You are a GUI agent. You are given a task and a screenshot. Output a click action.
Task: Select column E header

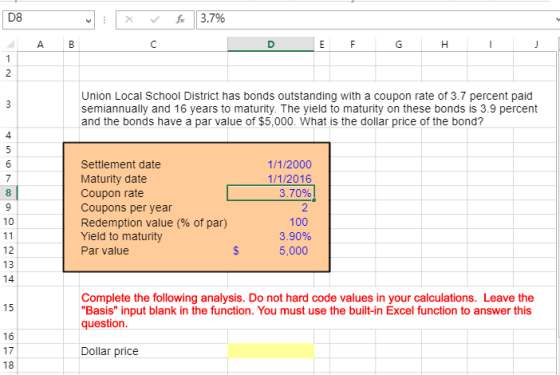322,44
